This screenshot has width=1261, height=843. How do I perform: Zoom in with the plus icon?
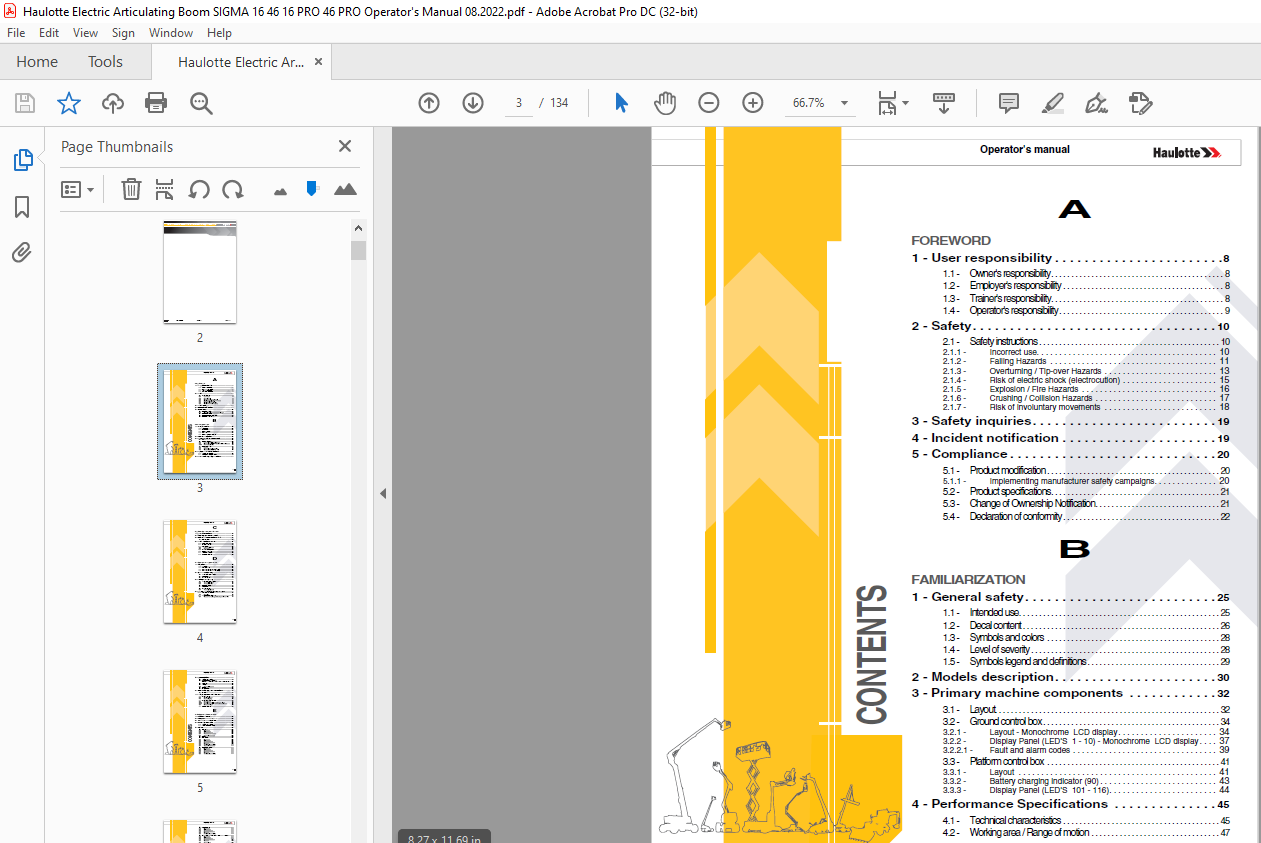[x=753, y=103]
